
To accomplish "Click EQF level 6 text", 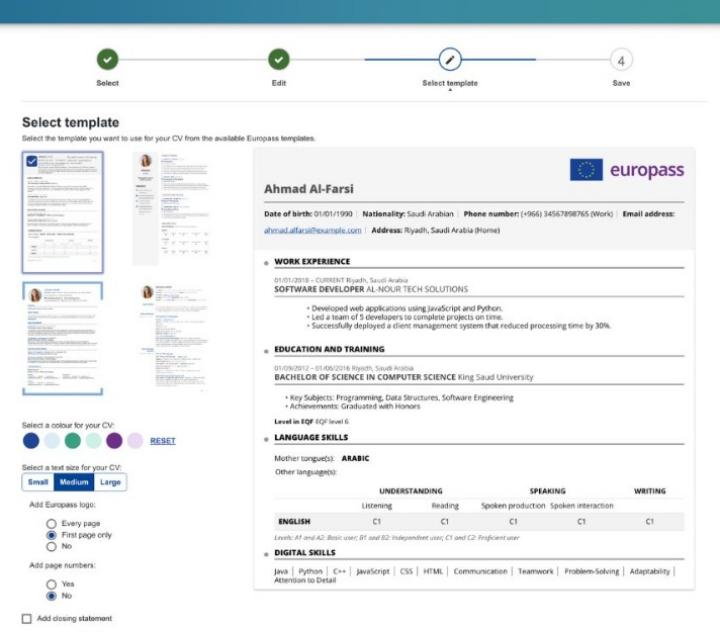I will 332,422.
